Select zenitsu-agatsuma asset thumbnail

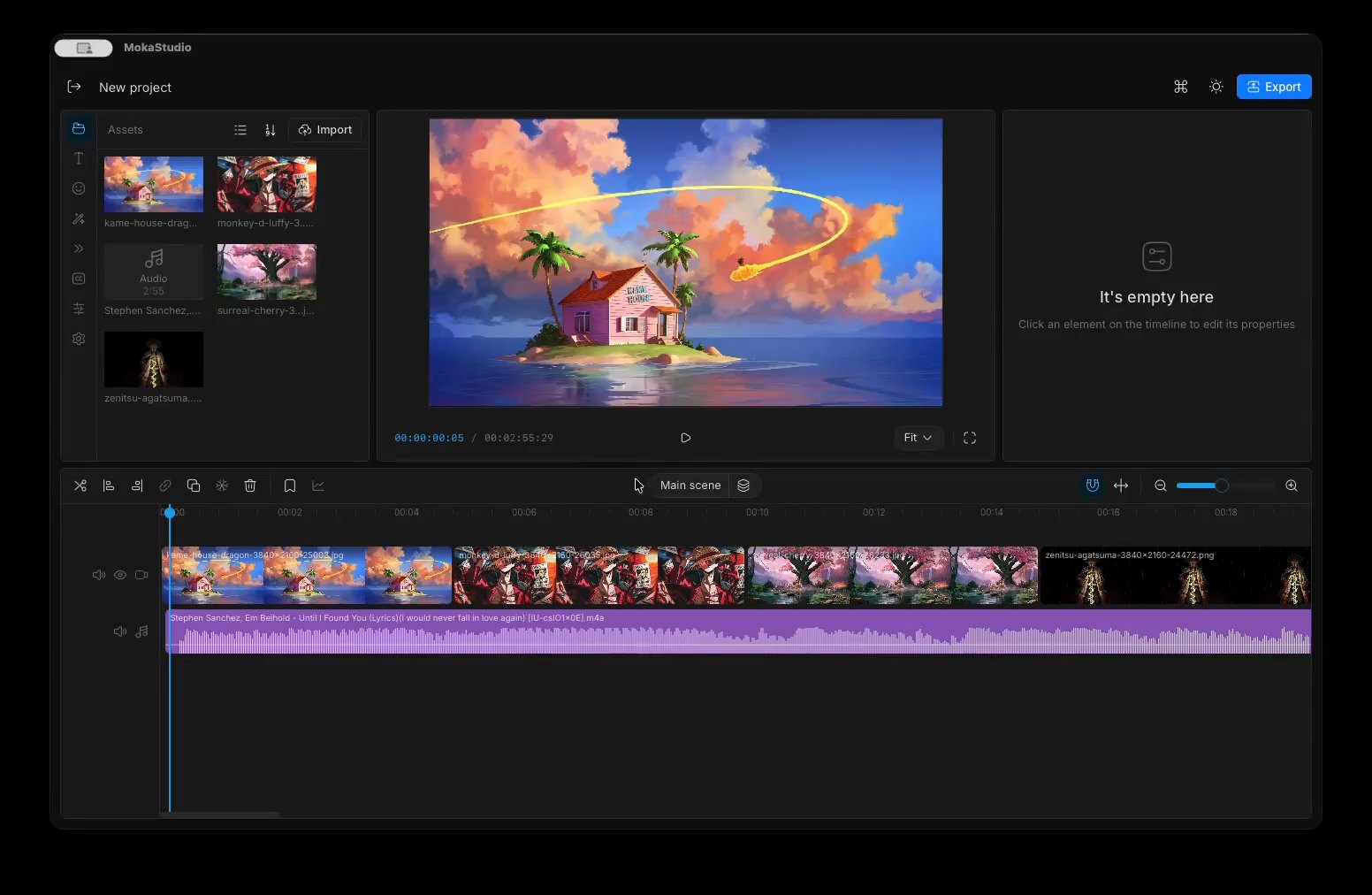154,359
